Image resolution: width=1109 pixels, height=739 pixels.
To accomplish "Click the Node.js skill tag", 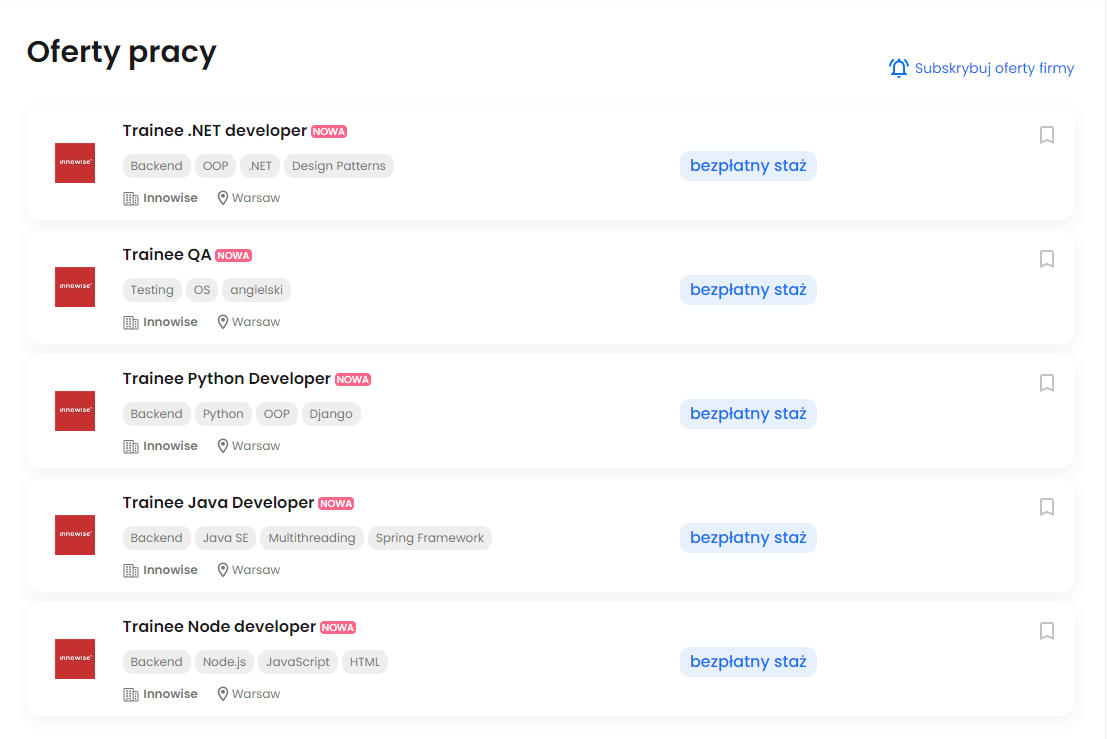I will (224, 662).
